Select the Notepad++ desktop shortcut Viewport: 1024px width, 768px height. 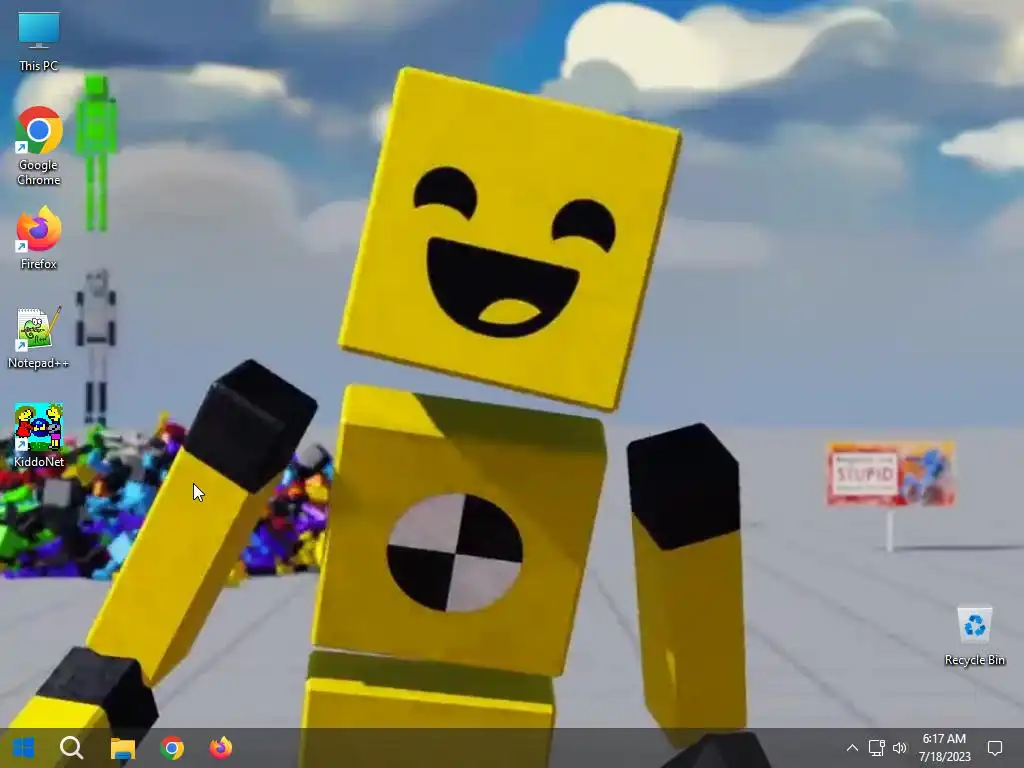39,338
